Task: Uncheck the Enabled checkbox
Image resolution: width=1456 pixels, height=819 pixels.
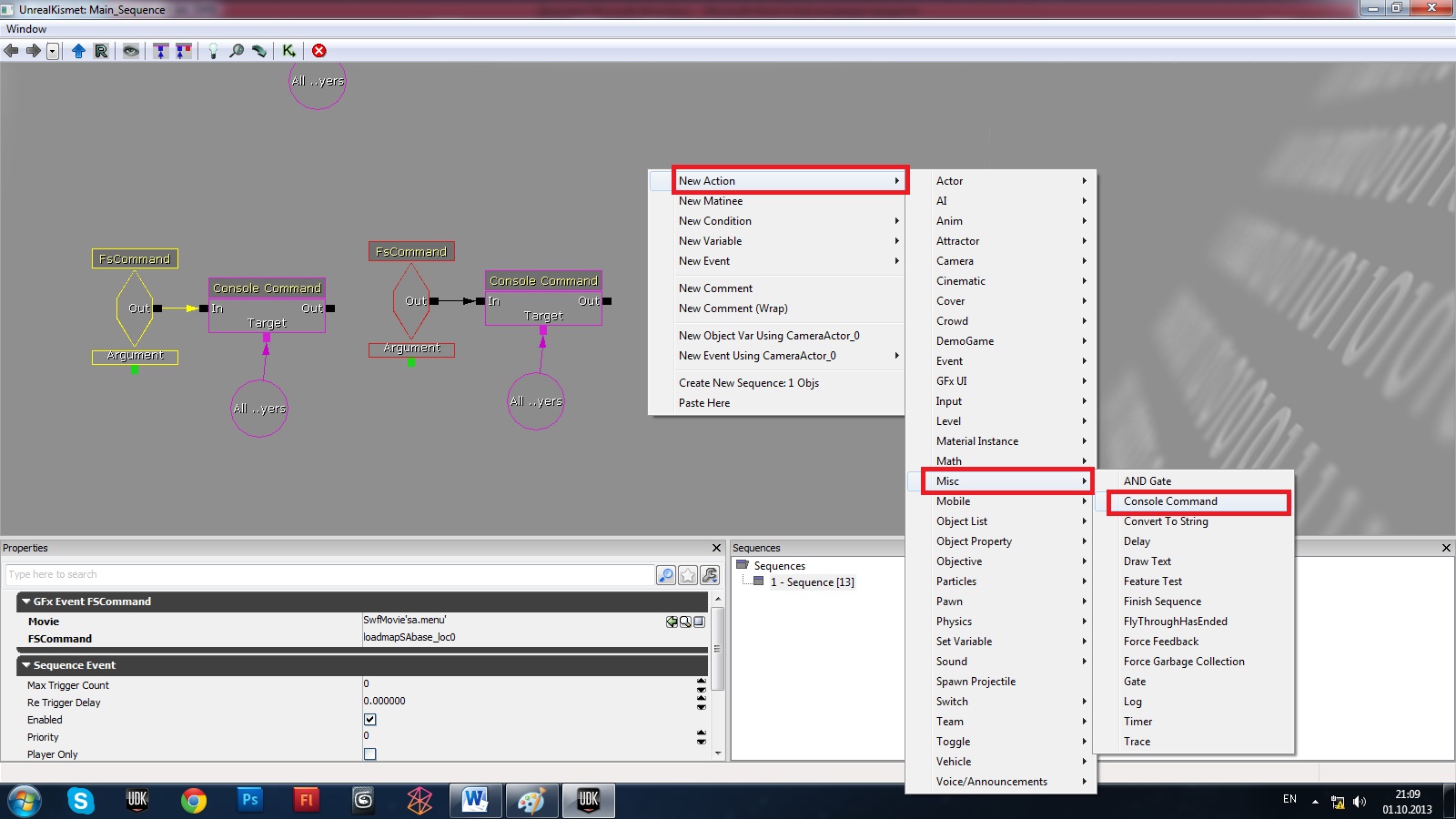Action: click(370, 720)
